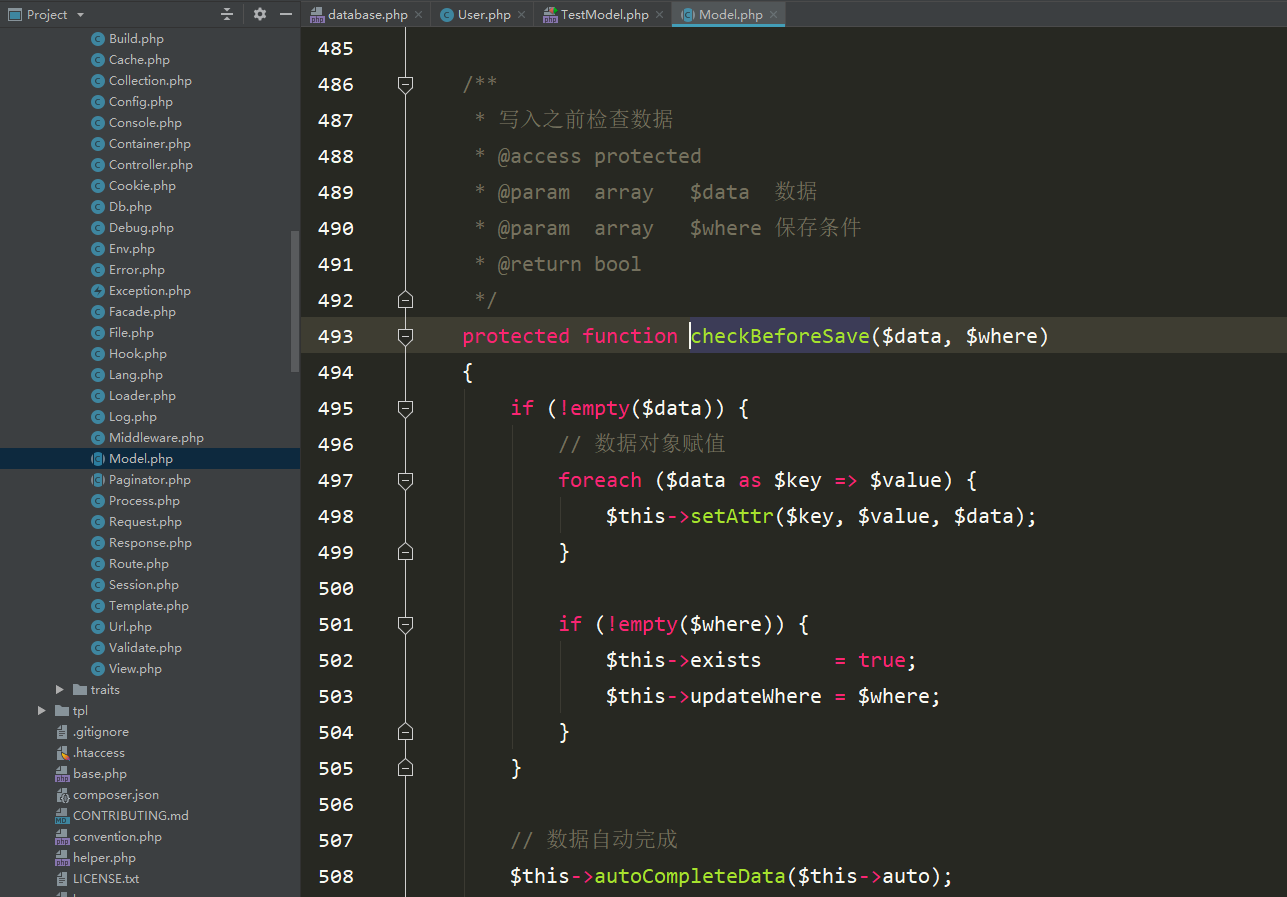Click the collapse all icon in Project panel
The width and height of the screenshot is (1287, 897).
pyautogui.click(x=227, y=14)
